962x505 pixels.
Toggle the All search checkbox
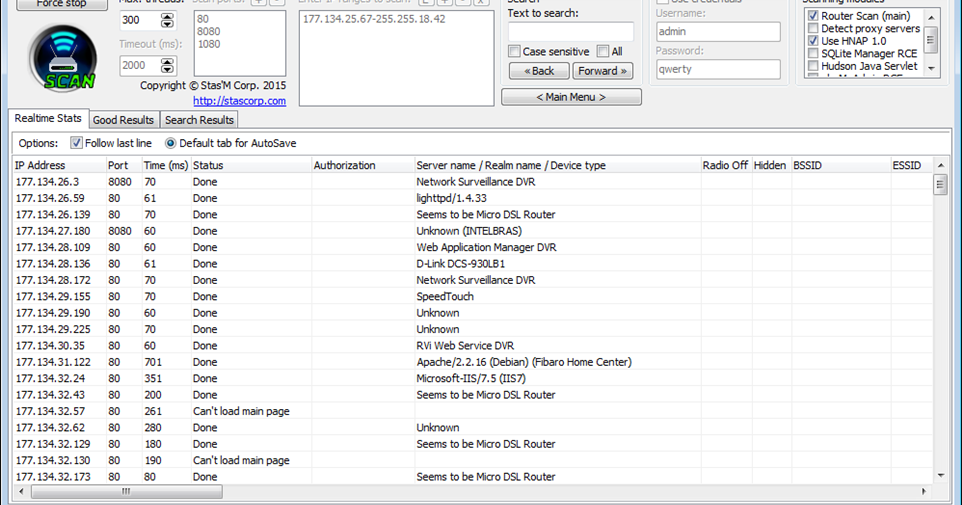[603, 52]
